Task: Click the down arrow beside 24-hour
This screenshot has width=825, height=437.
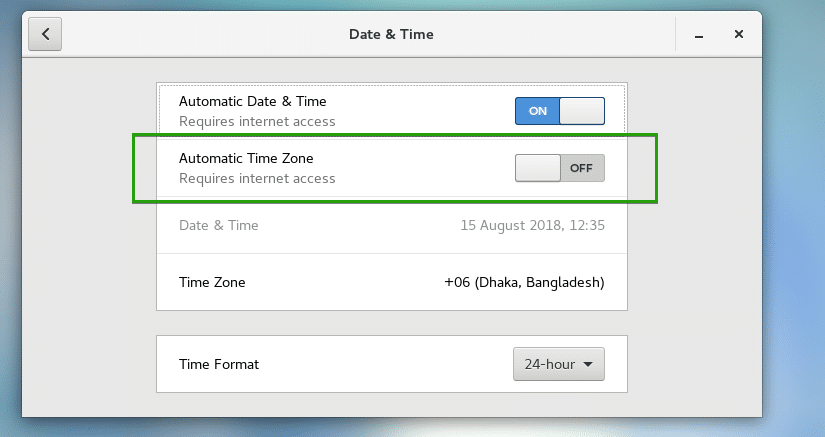Action: pos(589,364)
